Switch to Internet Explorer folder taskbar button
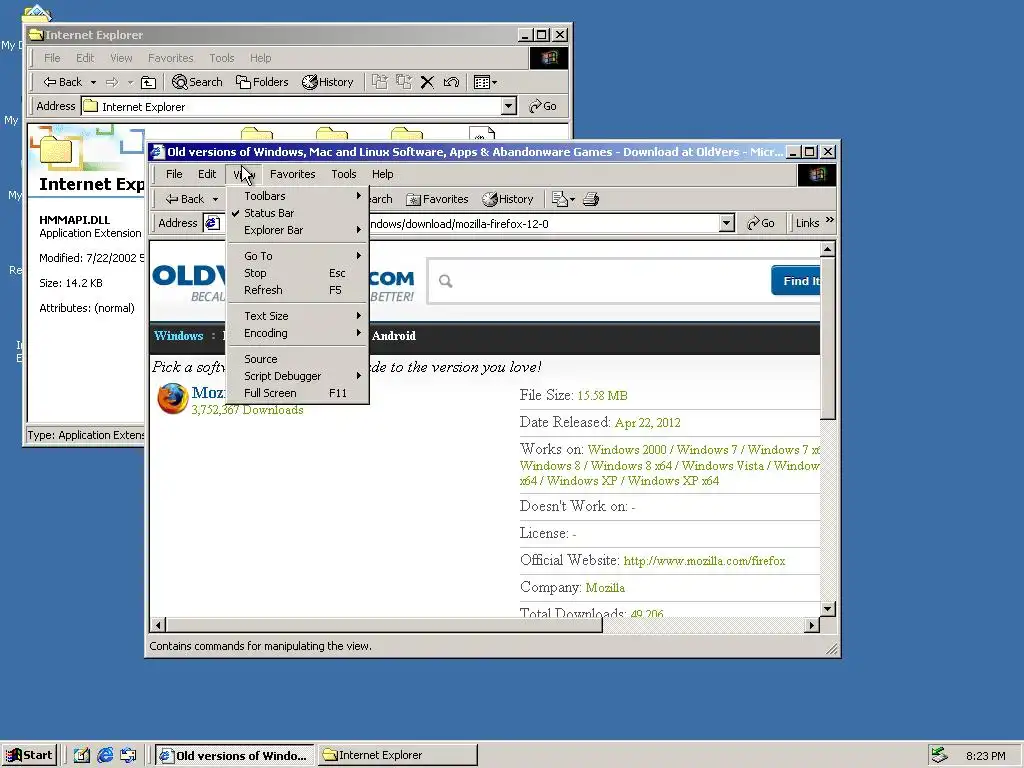The height and width of the screenshot is (768, 1024). (x=398, y=756)
